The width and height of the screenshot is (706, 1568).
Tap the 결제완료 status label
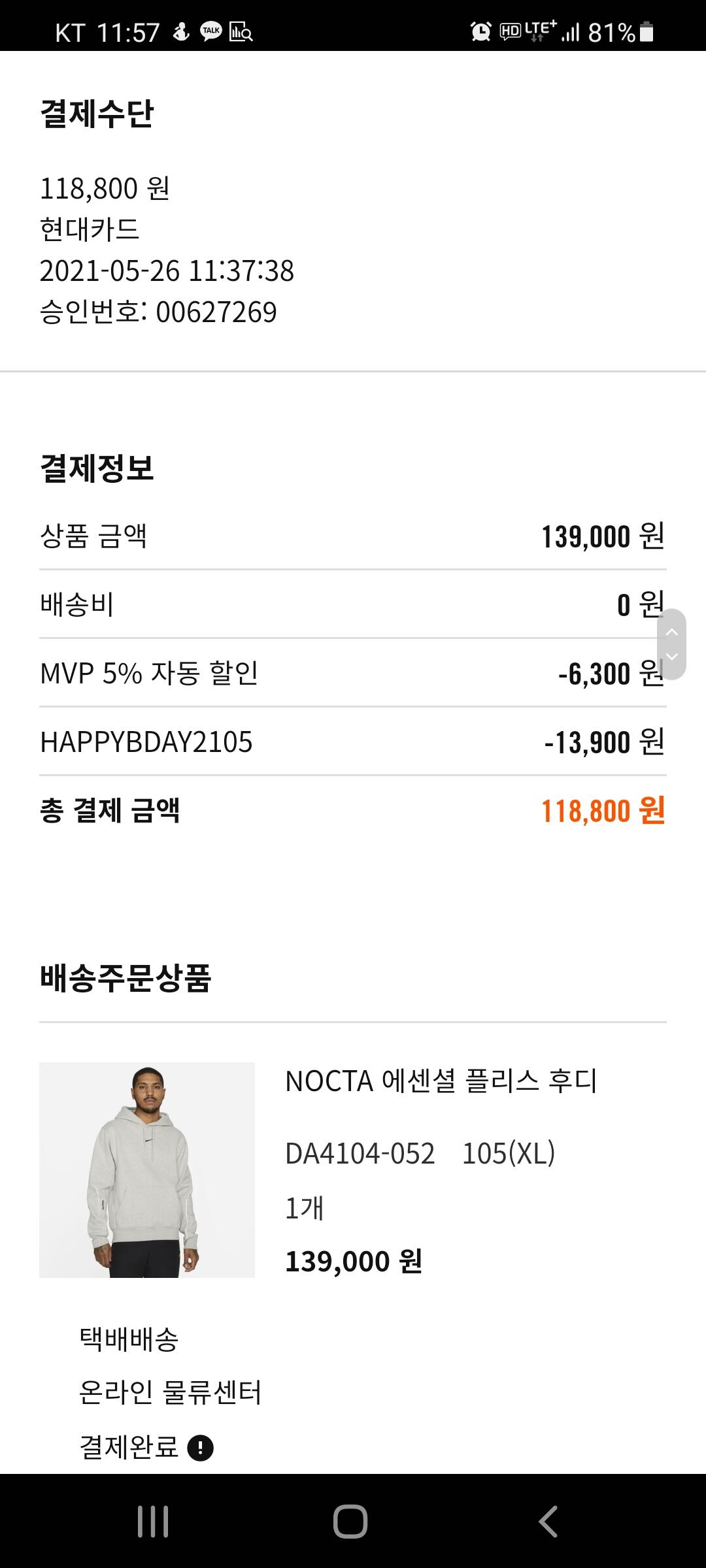click(x=129, y=1446)
